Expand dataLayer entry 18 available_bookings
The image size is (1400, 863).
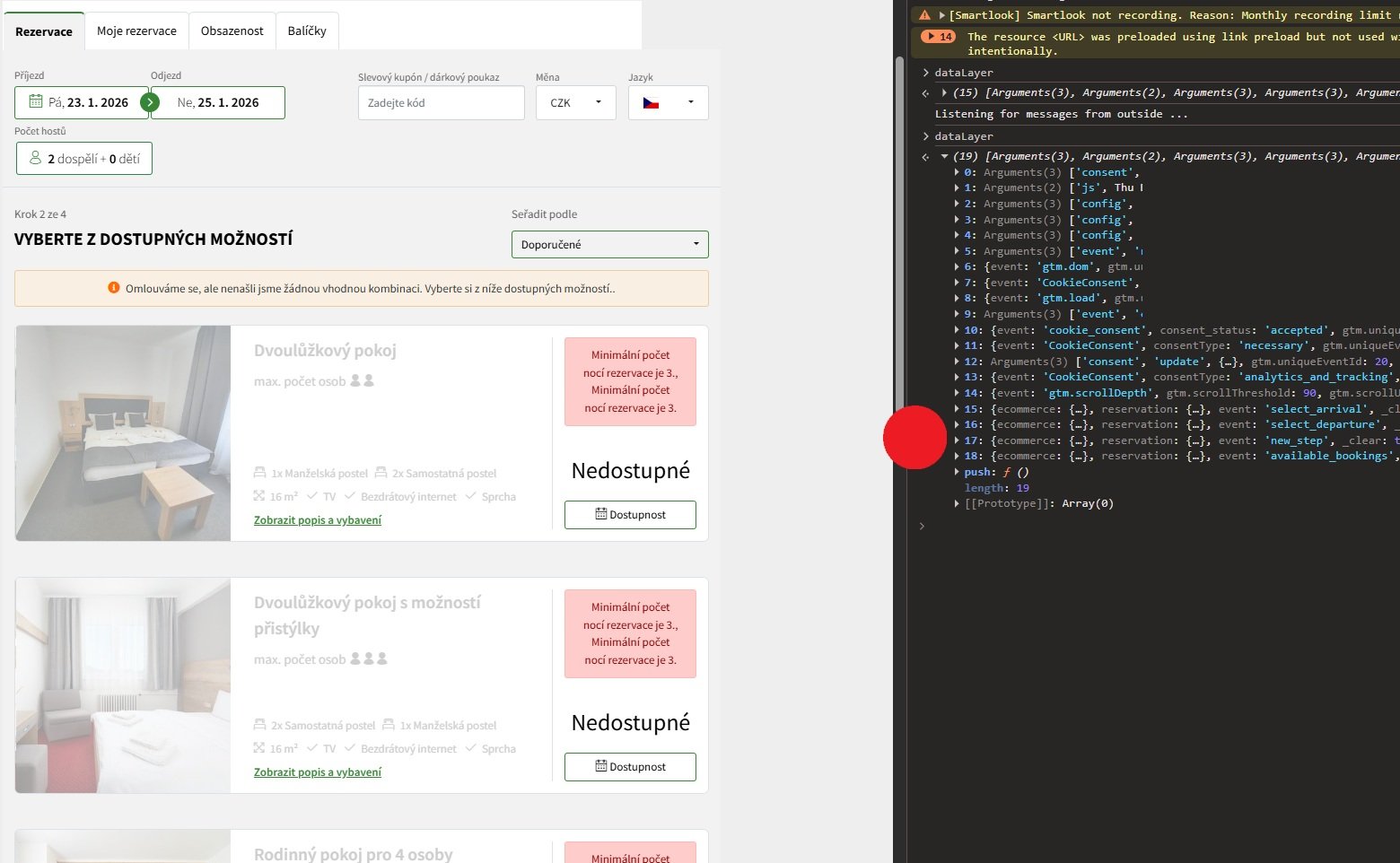coord(957,457)
